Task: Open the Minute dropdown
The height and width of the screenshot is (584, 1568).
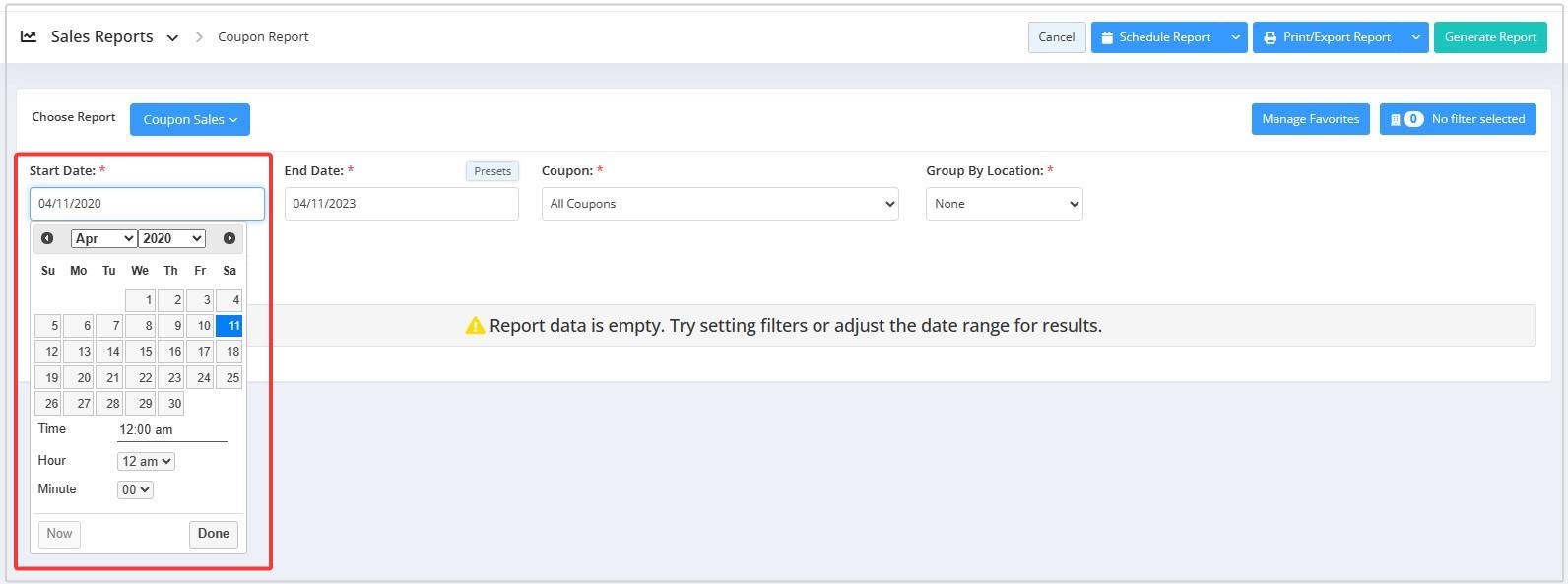Action: 135,489
